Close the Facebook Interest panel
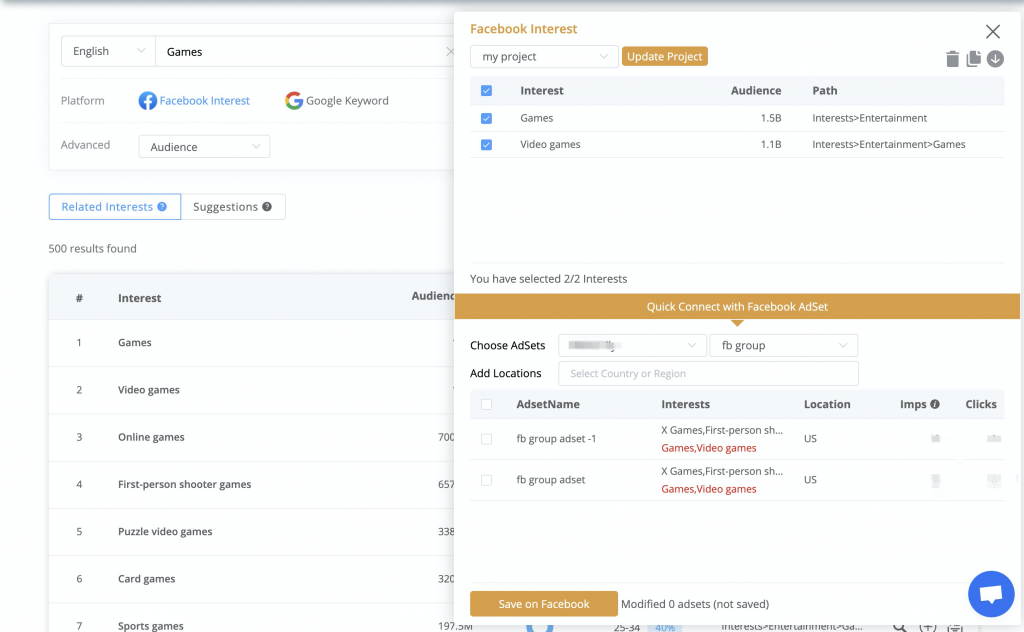1024x632 pixels. point(993,31)
